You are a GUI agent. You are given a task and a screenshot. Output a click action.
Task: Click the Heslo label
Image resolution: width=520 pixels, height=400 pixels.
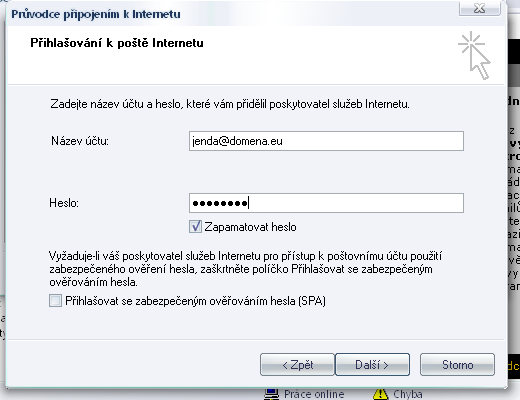(x=64, y=203)
